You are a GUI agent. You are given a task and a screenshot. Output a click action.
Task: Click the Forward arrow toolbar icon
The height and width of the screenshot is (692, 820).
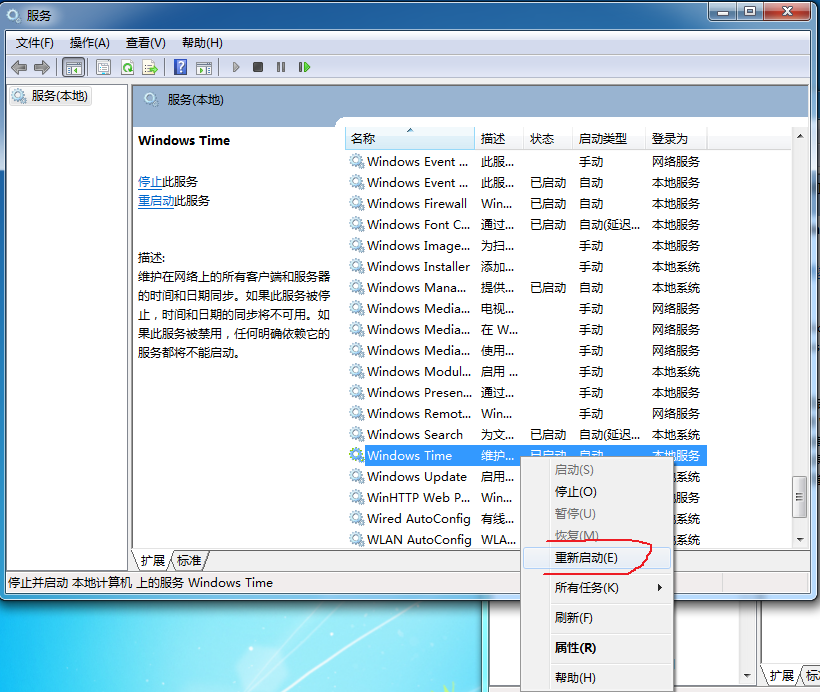point(42,67)
